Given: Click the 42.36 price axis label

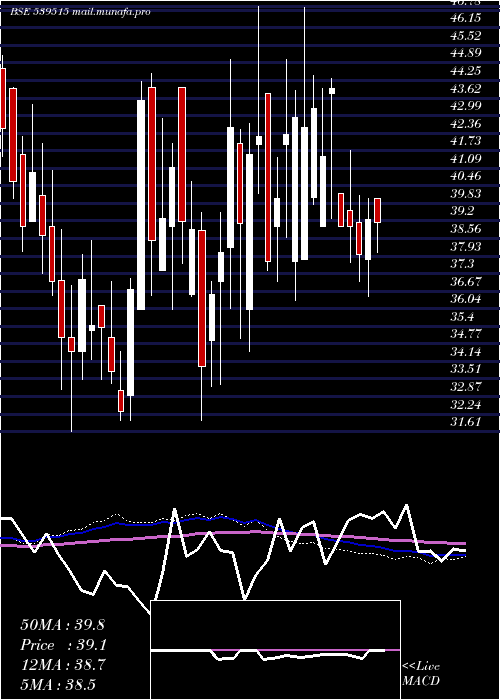Looking at the screenshot, I should point(466,124).
